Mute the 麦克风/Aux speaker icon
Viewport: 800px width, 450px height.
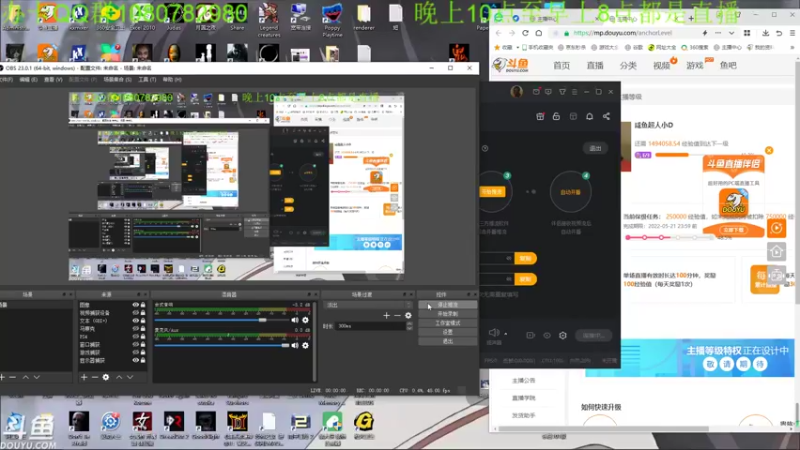pos(294,345)
